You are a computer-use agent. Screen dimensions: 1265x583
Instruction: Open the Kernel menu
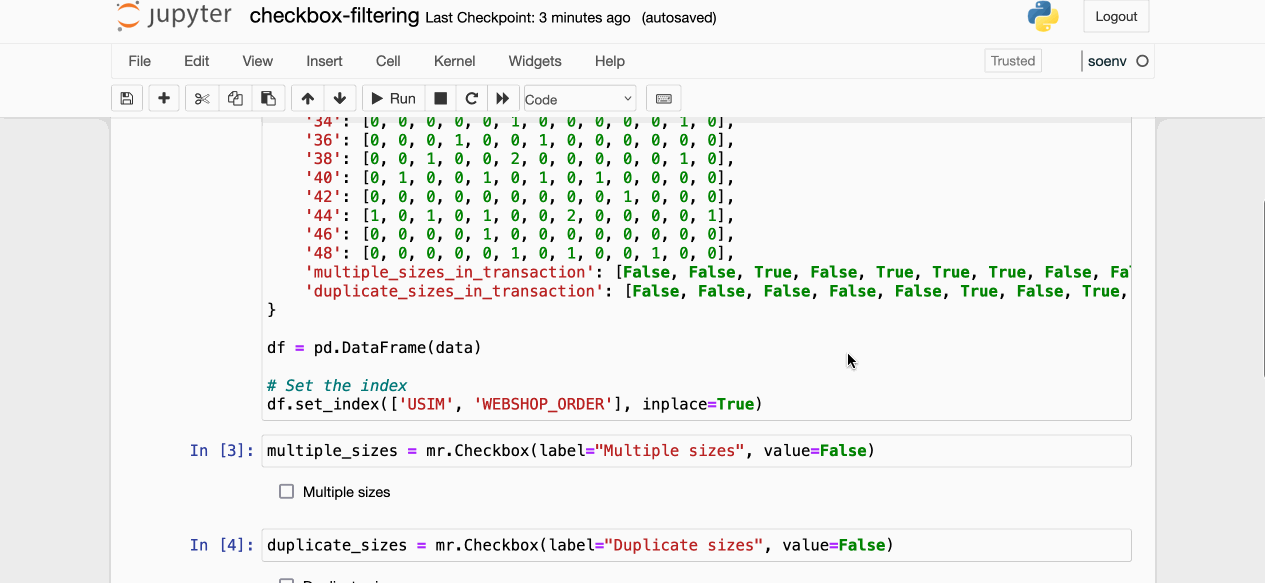point(454,61)
